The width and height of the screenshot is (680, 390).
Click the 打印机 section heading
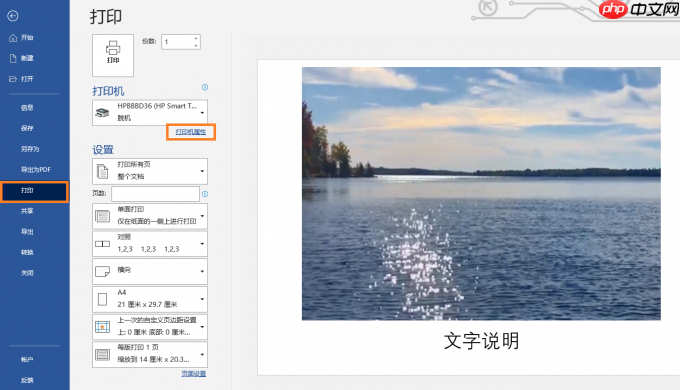[108, 91]
